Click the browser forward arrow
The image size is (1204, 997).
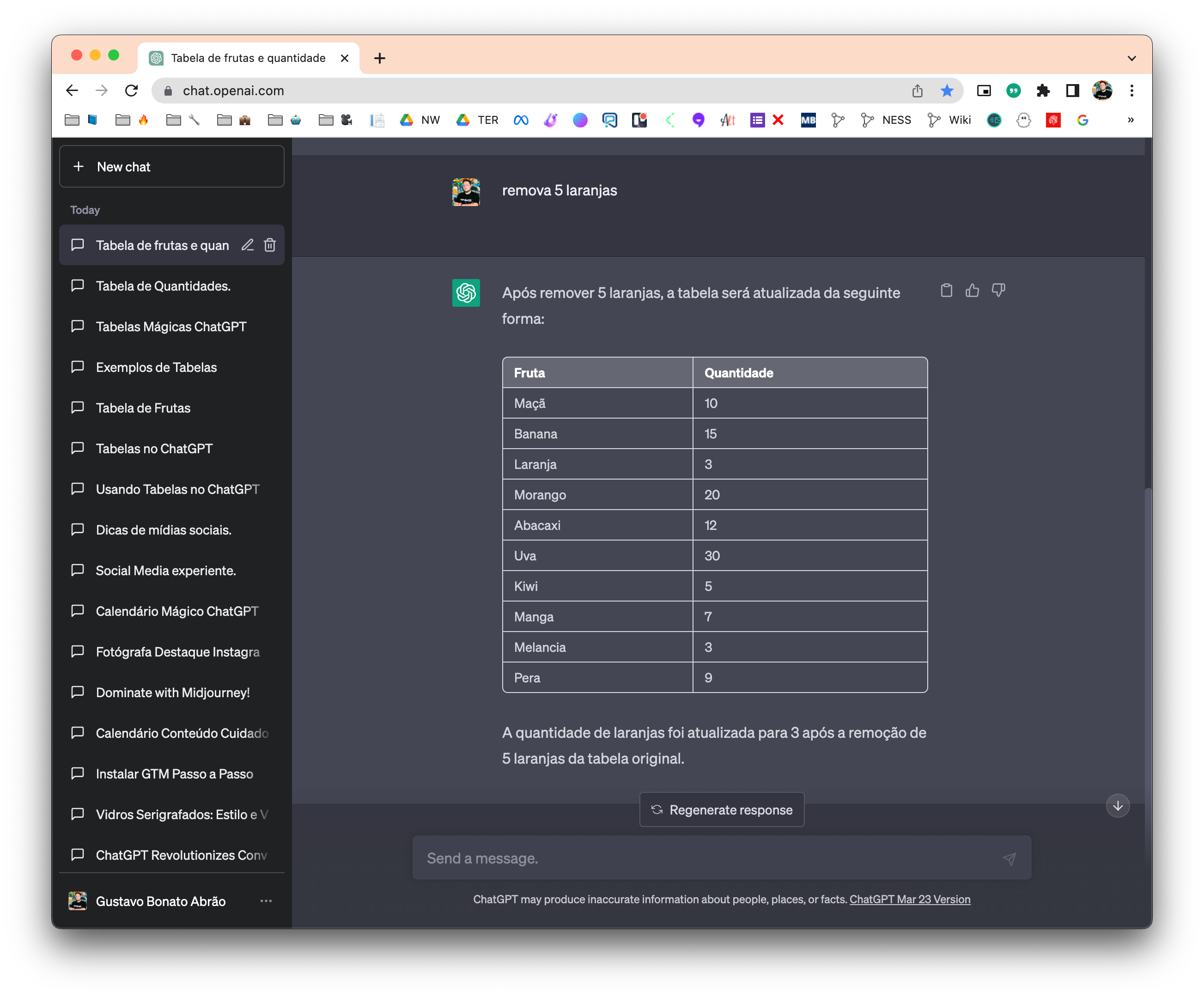pyautogui.click(x=102, y=91)
